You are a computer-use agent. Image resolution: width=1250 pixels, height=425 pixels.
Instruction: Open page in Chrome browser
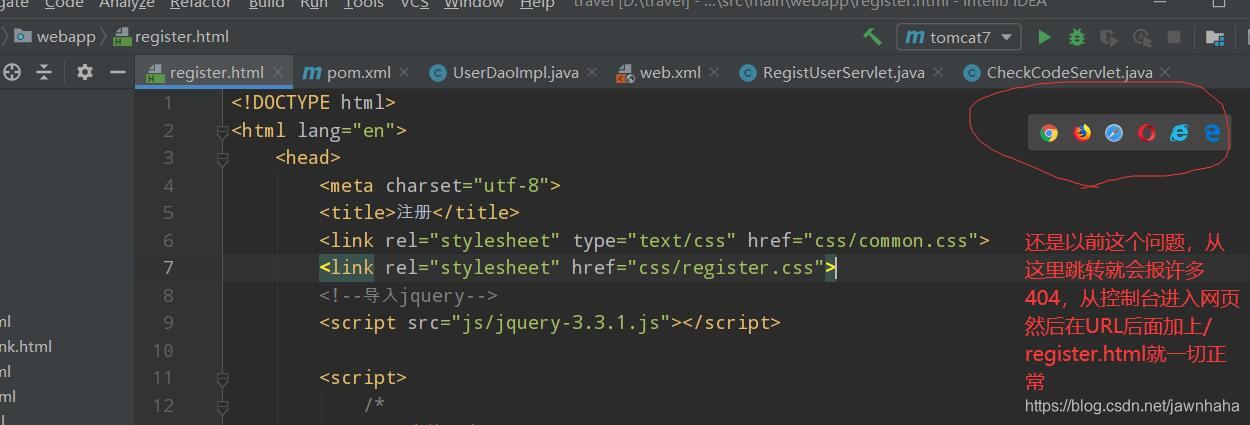click(x=1049, y=133)
